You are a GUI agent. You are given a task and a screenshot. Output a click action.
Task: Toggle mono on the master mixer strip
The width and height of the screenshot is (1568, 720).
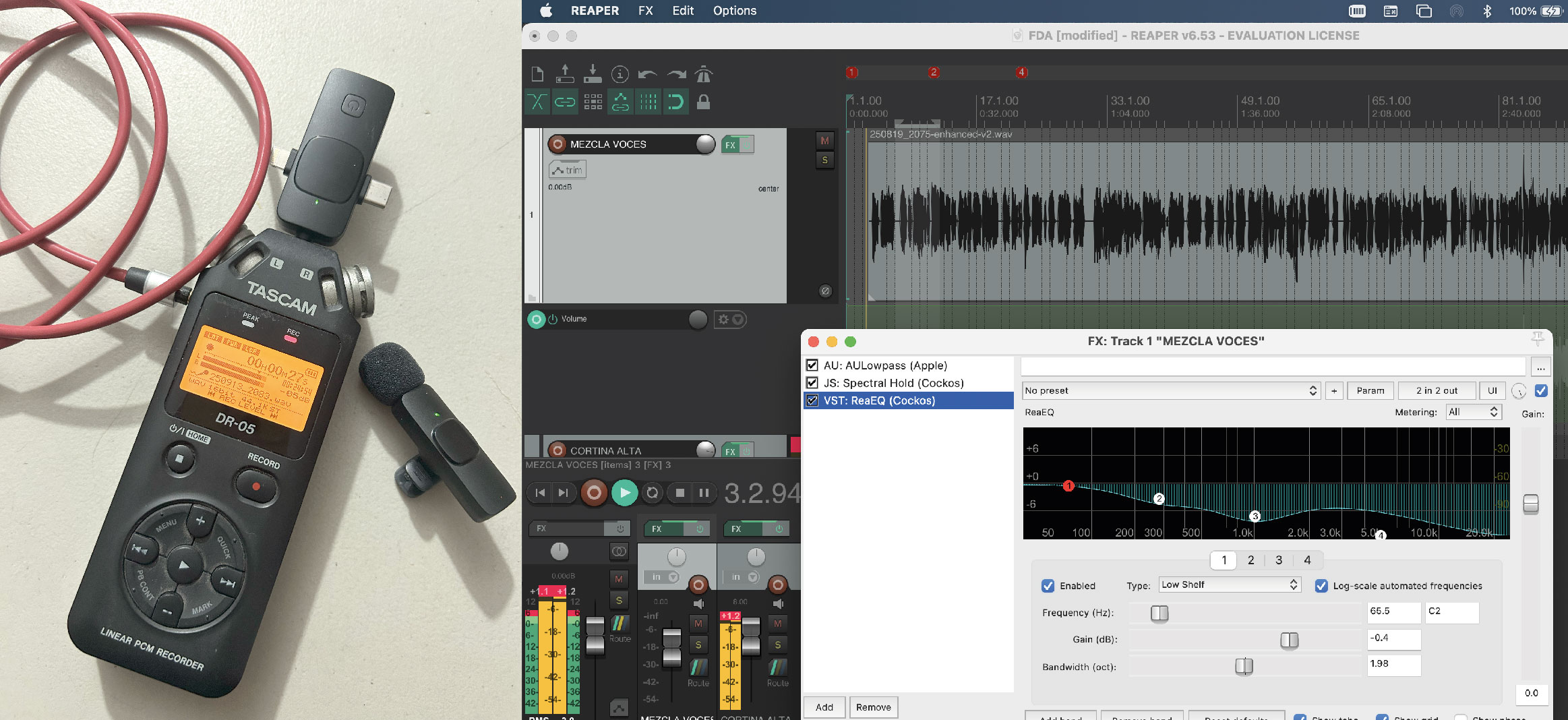click(x=619, y=551)
